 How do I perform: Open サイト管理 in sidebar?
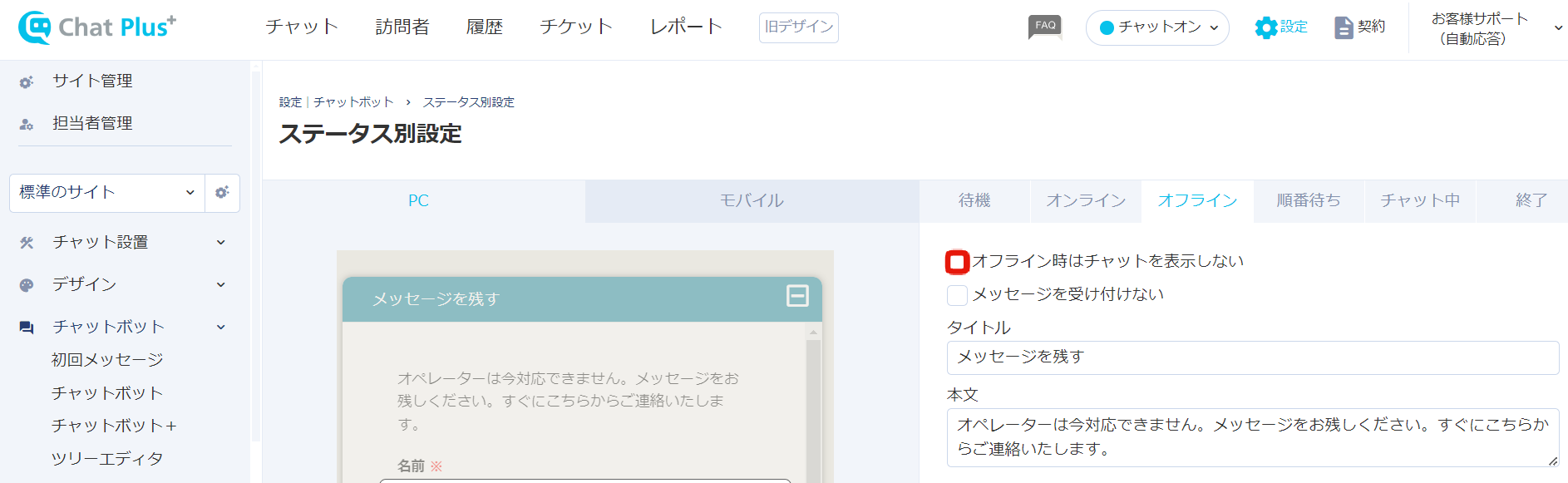click(92, 81)
